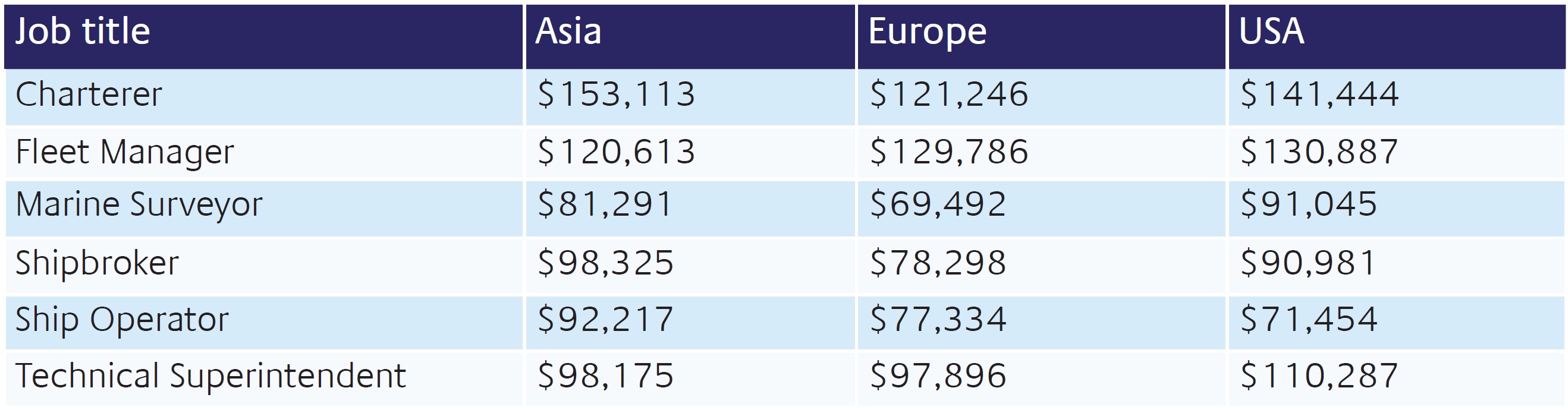This screenshot has height=410, width=1568.
Task: Select the Marine Surveyor Europe value $69,492
Action: click(x=938, y=204)
